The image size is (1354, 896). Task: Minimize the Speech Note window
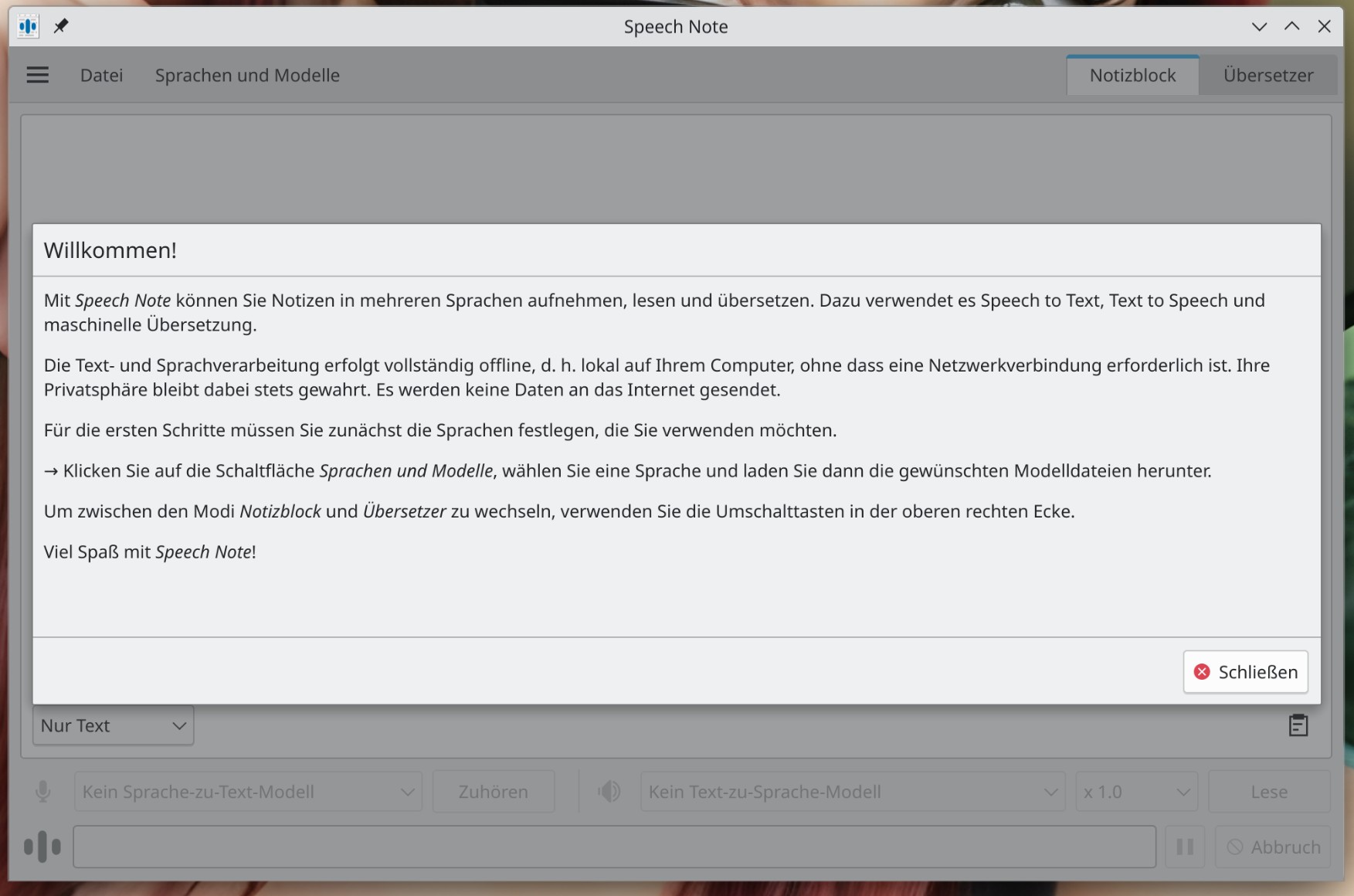[x=1259, y=26]
